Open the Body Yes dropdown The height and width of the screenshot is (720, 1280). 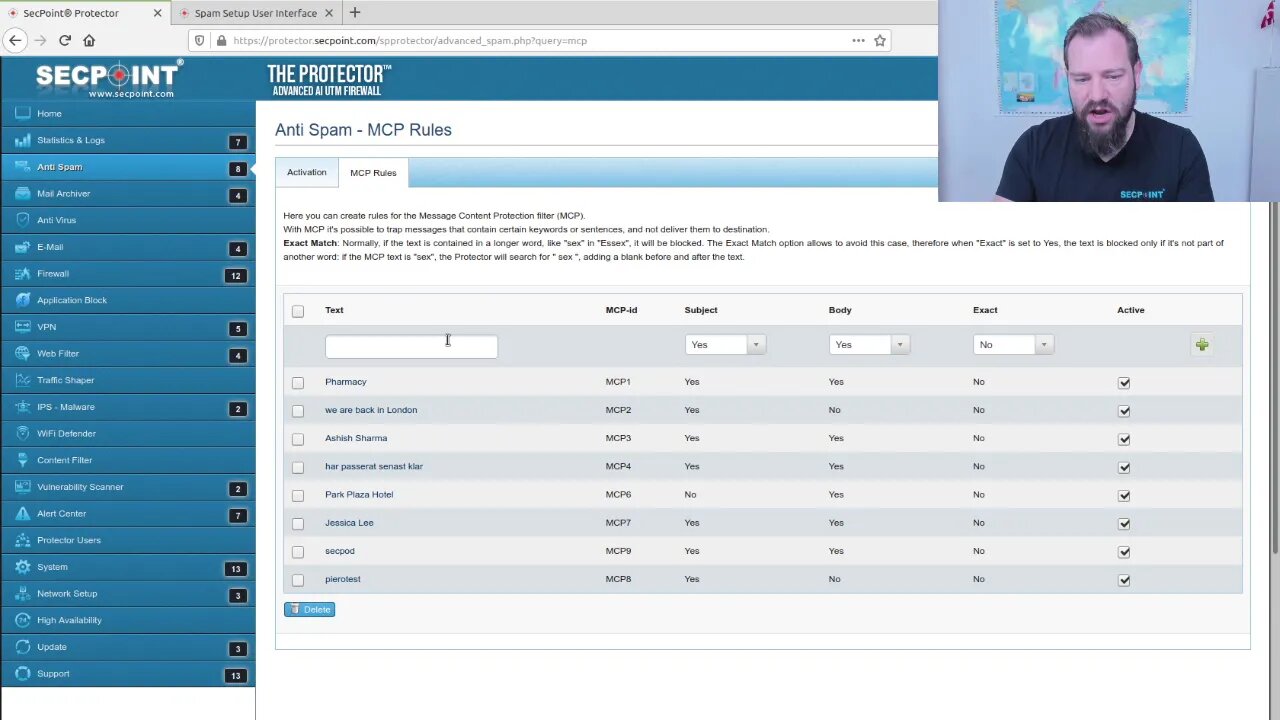[x=869, y=344]
